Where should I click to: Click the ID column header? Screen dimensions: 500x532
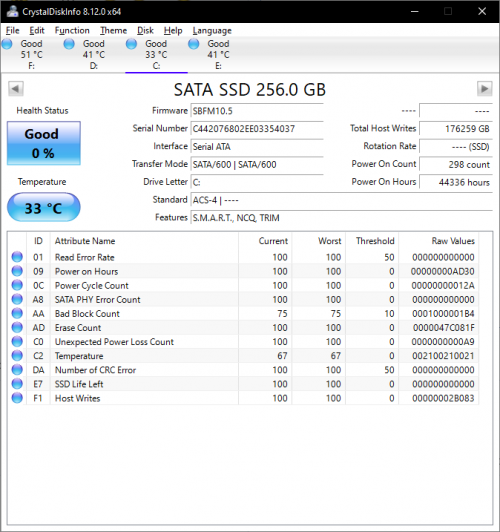tap(38, 241)
